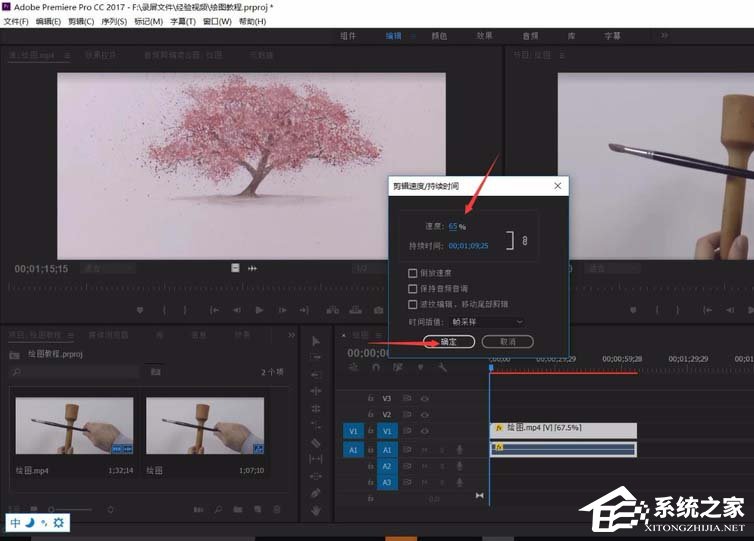Click the duration value 00;01;09;25

pyautogui.click(x=468, y=246)
